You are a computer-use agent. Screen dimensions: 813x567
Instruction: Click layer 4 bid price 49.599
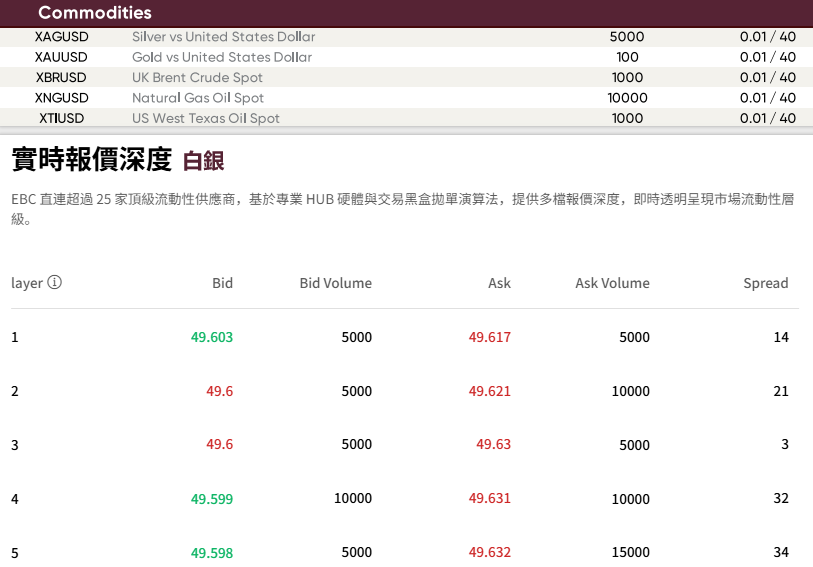coord(212,498)
